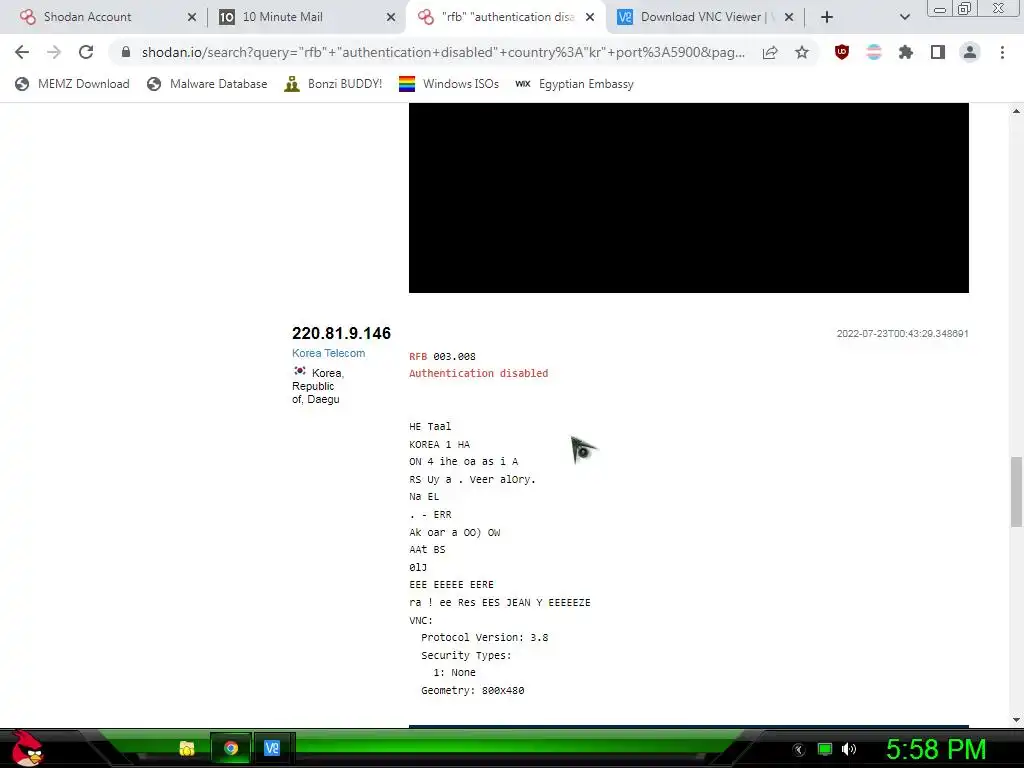Viewport: 1024px width, 768px height.
Task: Open the Windows ISOs bookmark
Action: click(x=449, y=84)
